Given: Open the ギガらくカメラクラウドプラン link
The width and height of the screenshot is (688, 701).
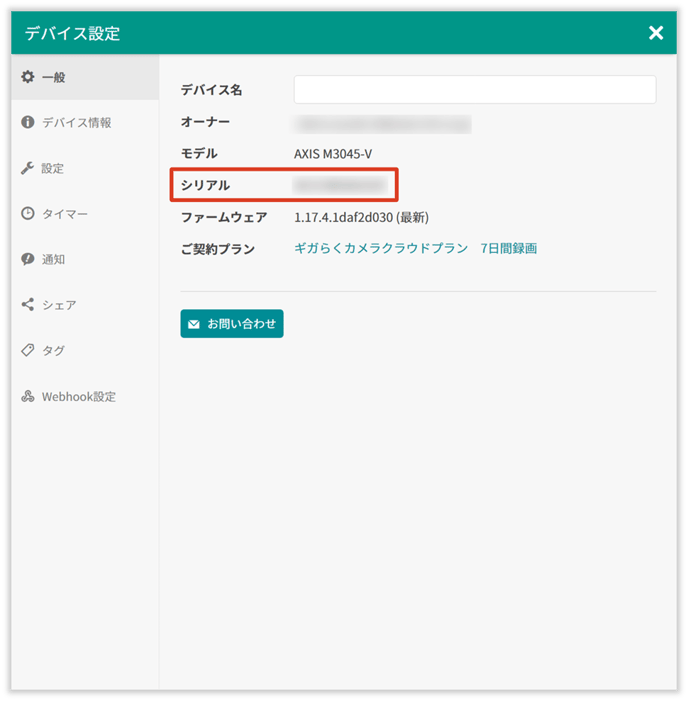Looking at the screenshot, I should (x=380, y=248).
